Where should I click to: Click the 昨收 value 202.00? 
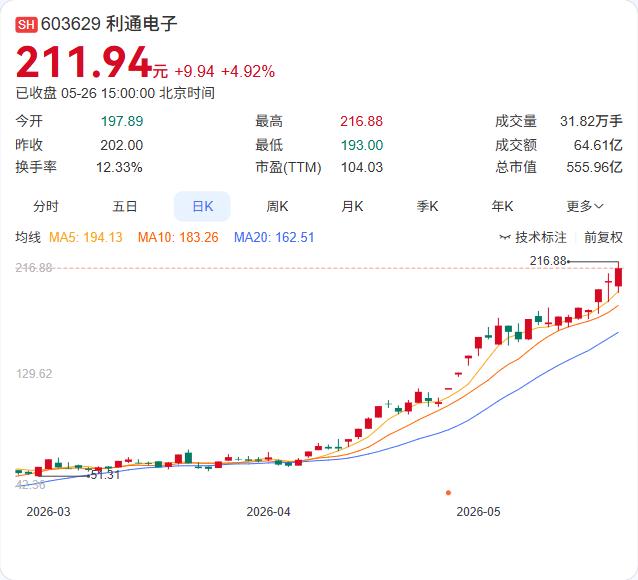(122, 145)
